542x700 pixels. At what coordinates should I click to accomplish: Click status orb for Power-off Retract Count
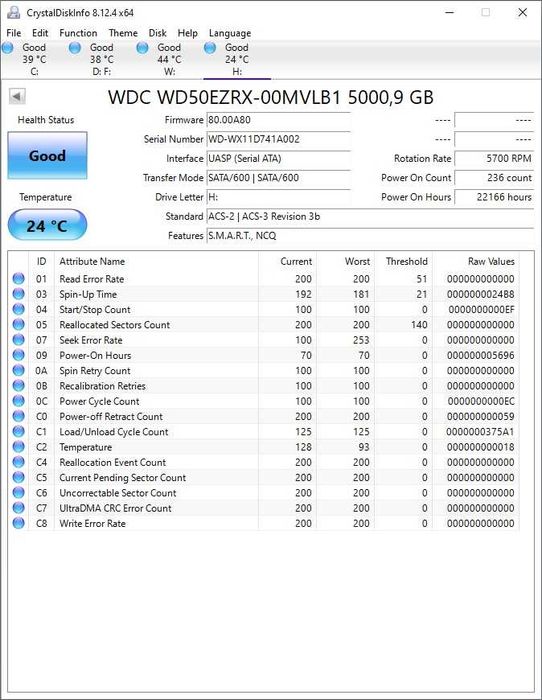click(18, 416)
